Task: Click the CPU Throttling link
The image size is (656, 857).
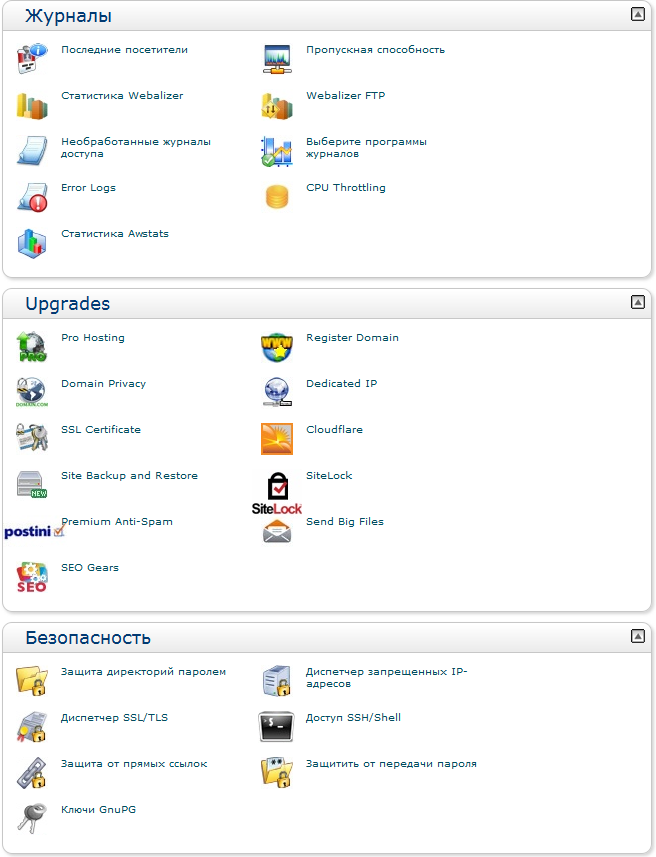Action: [x=345, y=187]
